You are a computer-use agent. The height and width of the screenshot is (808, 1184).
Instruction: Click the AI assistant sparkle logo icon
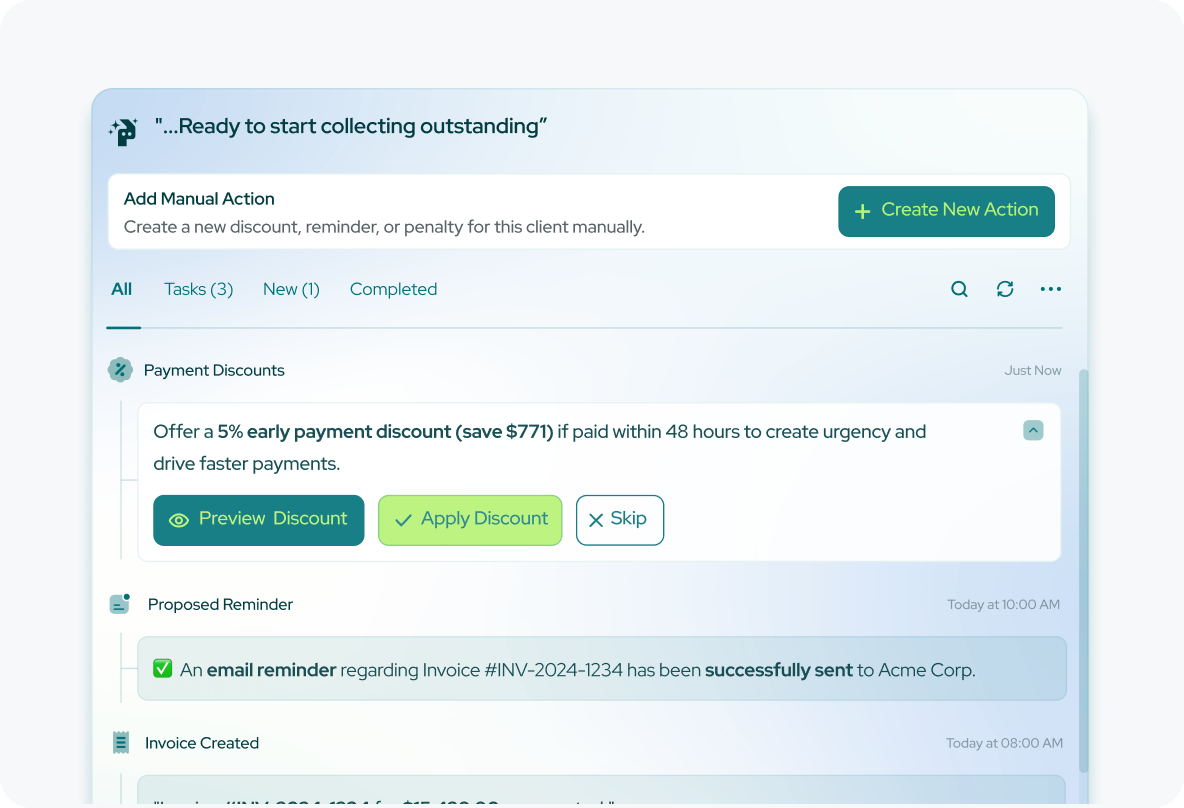[x=122, y=130]
